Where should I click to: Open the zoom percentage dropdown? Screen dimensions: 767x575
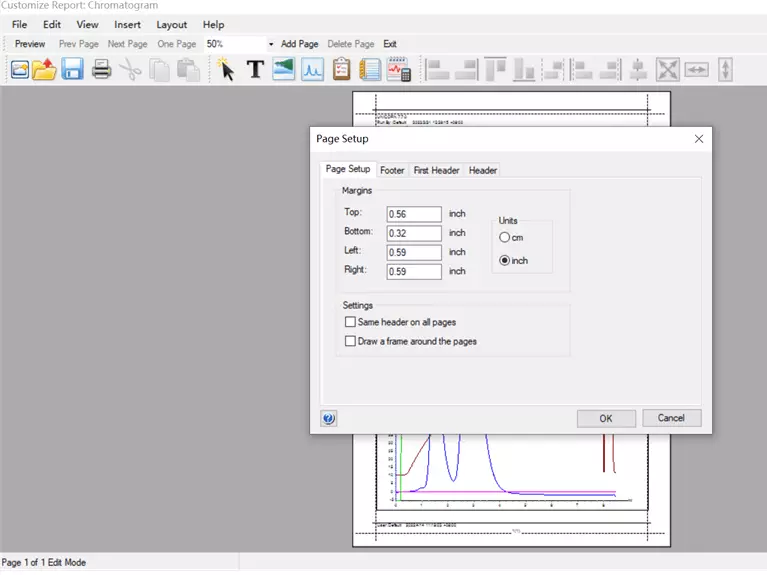coord(270,44)
